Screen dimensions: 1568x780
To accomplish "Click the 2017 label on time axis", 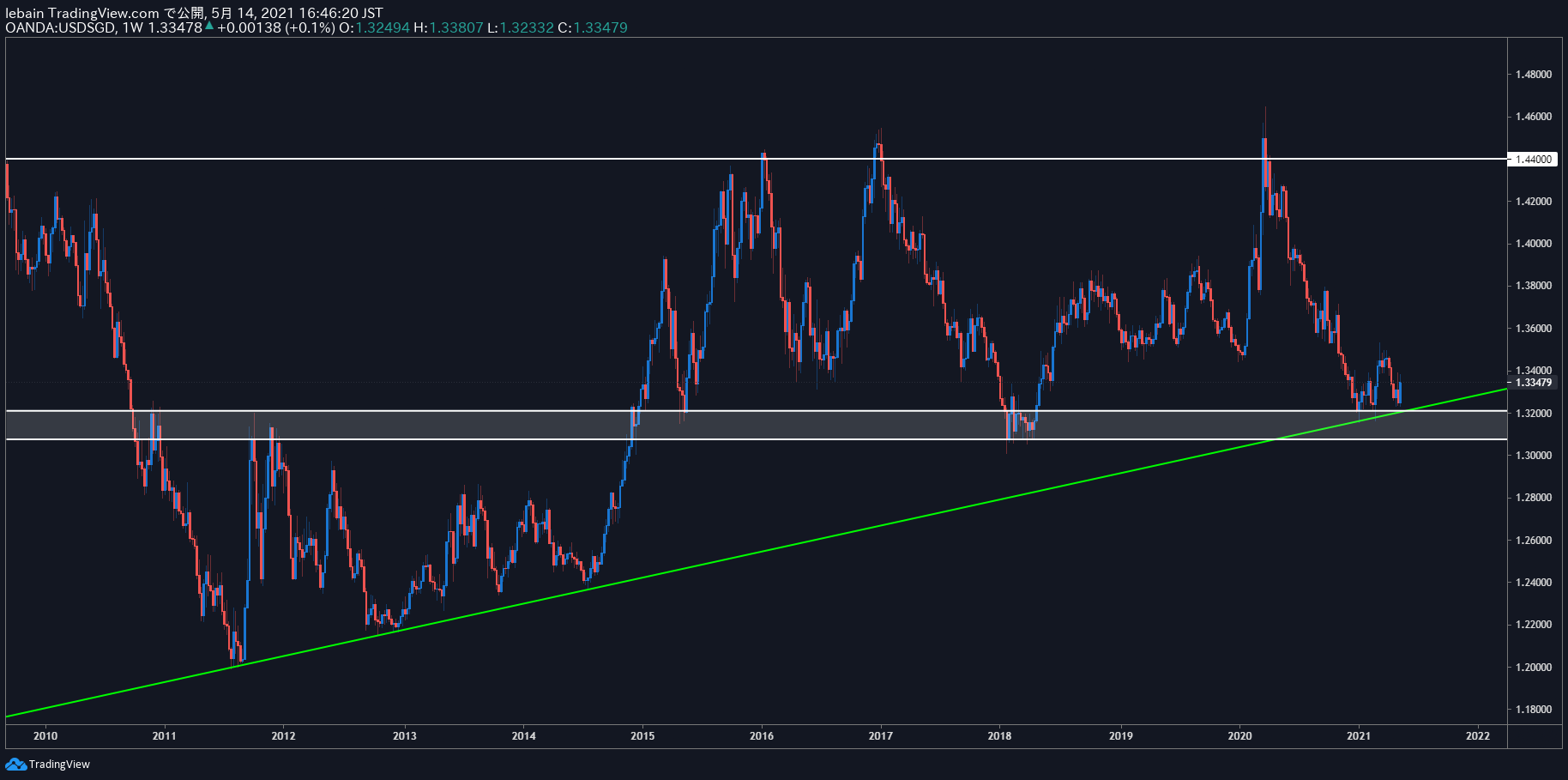I will pyautogui.click(x=881, y=735).
